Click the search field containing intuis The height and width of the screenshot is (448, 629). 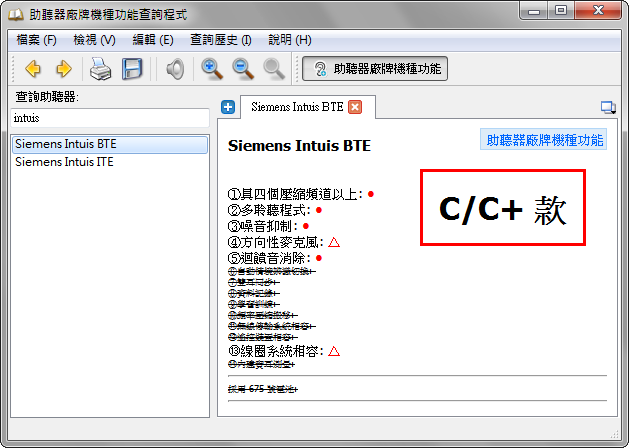pyautogui.click(x=110, y=118)
